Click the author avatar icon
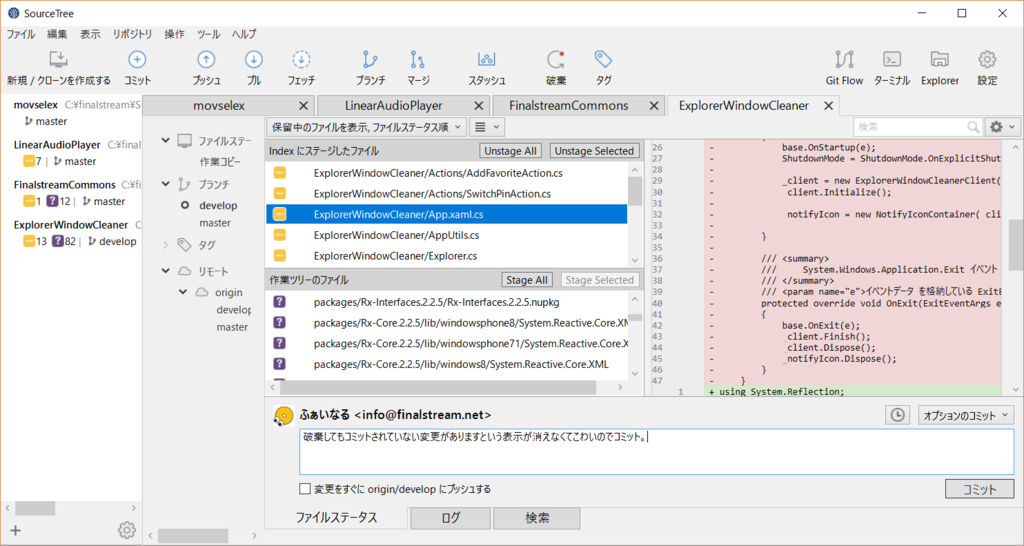The height and width of the screenshot is (546, 1024). 283,416
